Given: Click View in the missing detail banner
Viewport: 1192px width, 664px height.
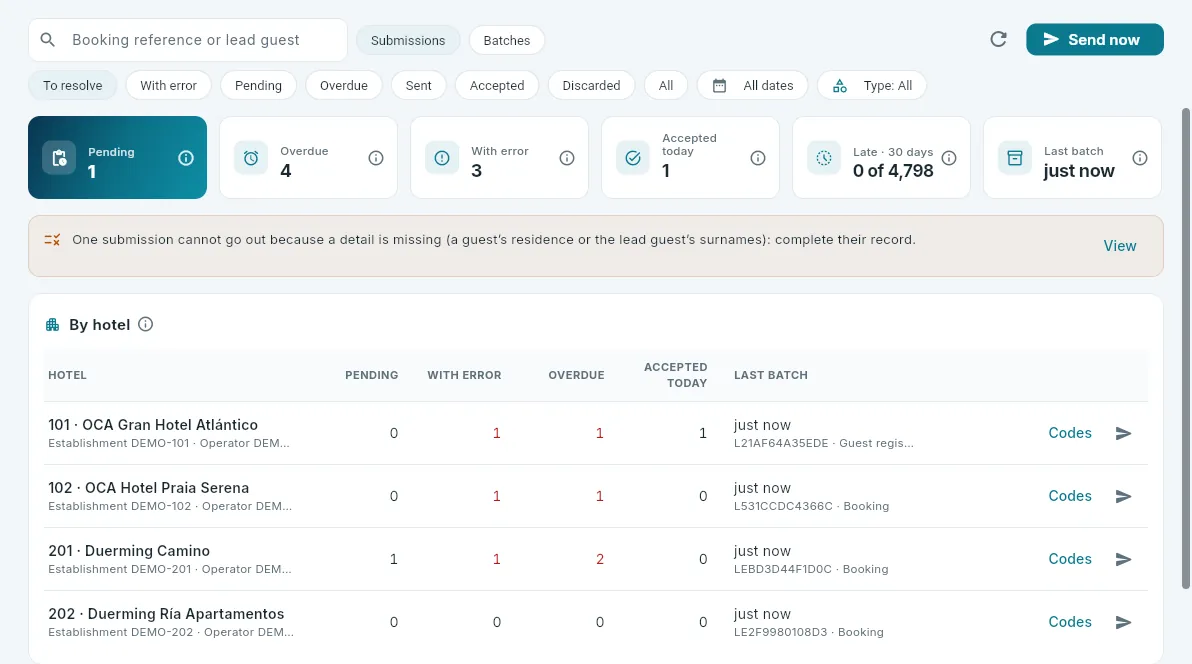Looking at the screenshot, I should coord(1120,246).
